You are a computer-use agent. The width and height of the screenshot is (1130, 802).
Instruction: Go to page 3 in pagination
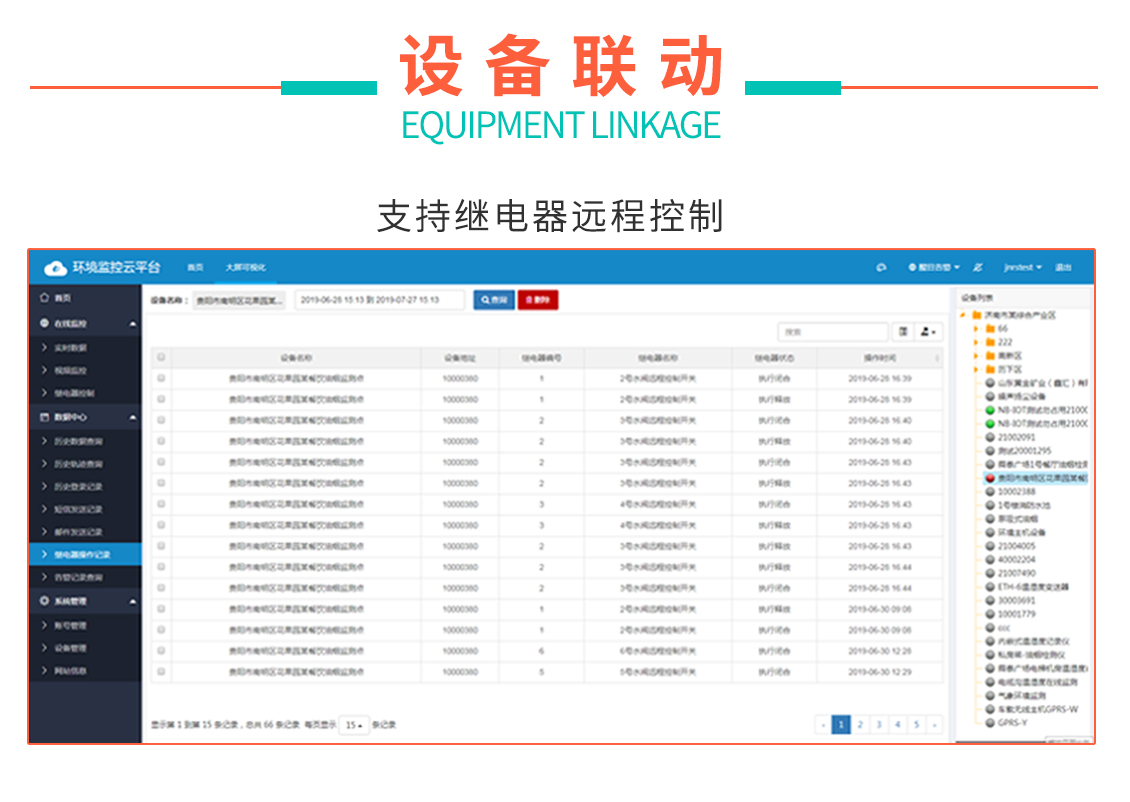(x=879, y=724)
